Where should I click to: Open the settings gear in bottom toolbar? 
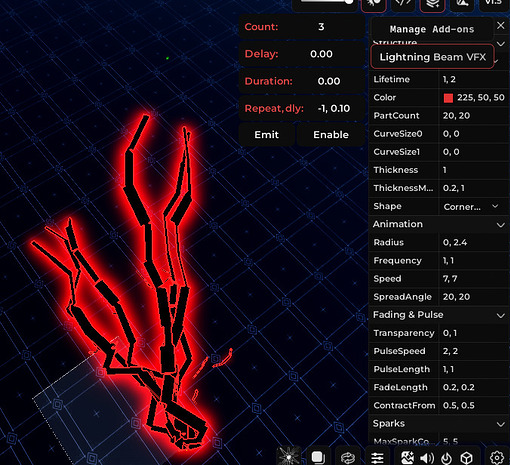pos(496,457)
